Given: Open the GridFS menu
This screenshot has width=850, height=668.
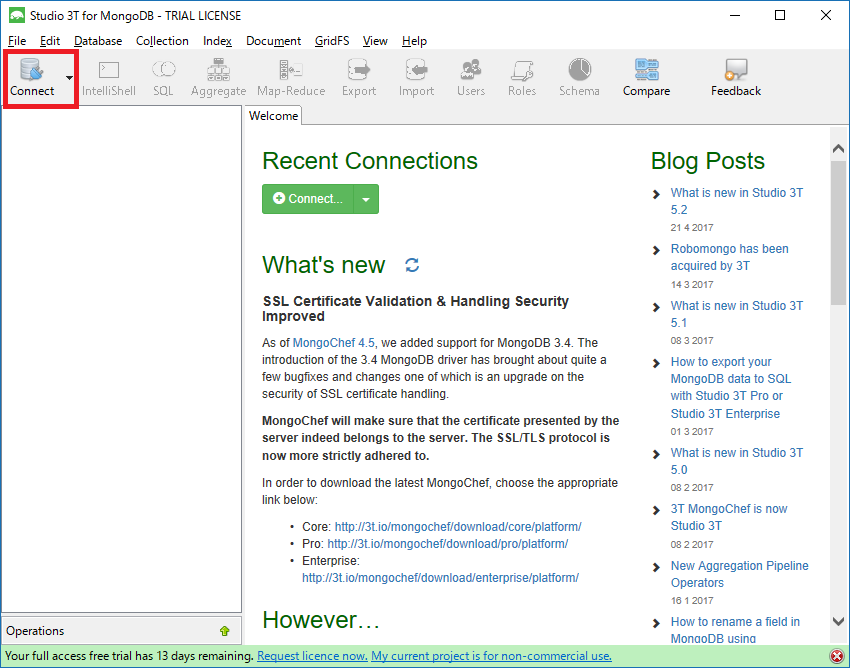Looking at the screenshot, I should [x=332, y=41].
